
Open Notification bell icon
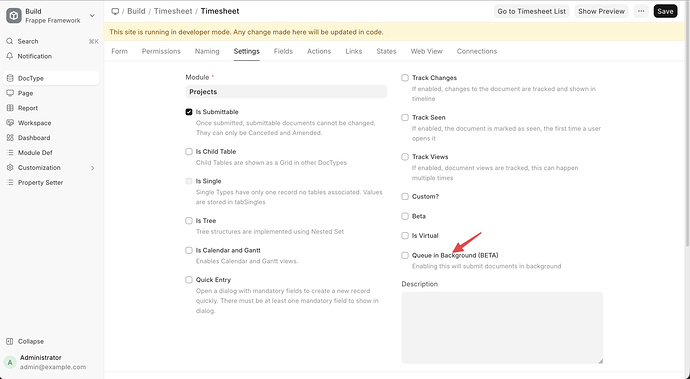pos(10,56)
